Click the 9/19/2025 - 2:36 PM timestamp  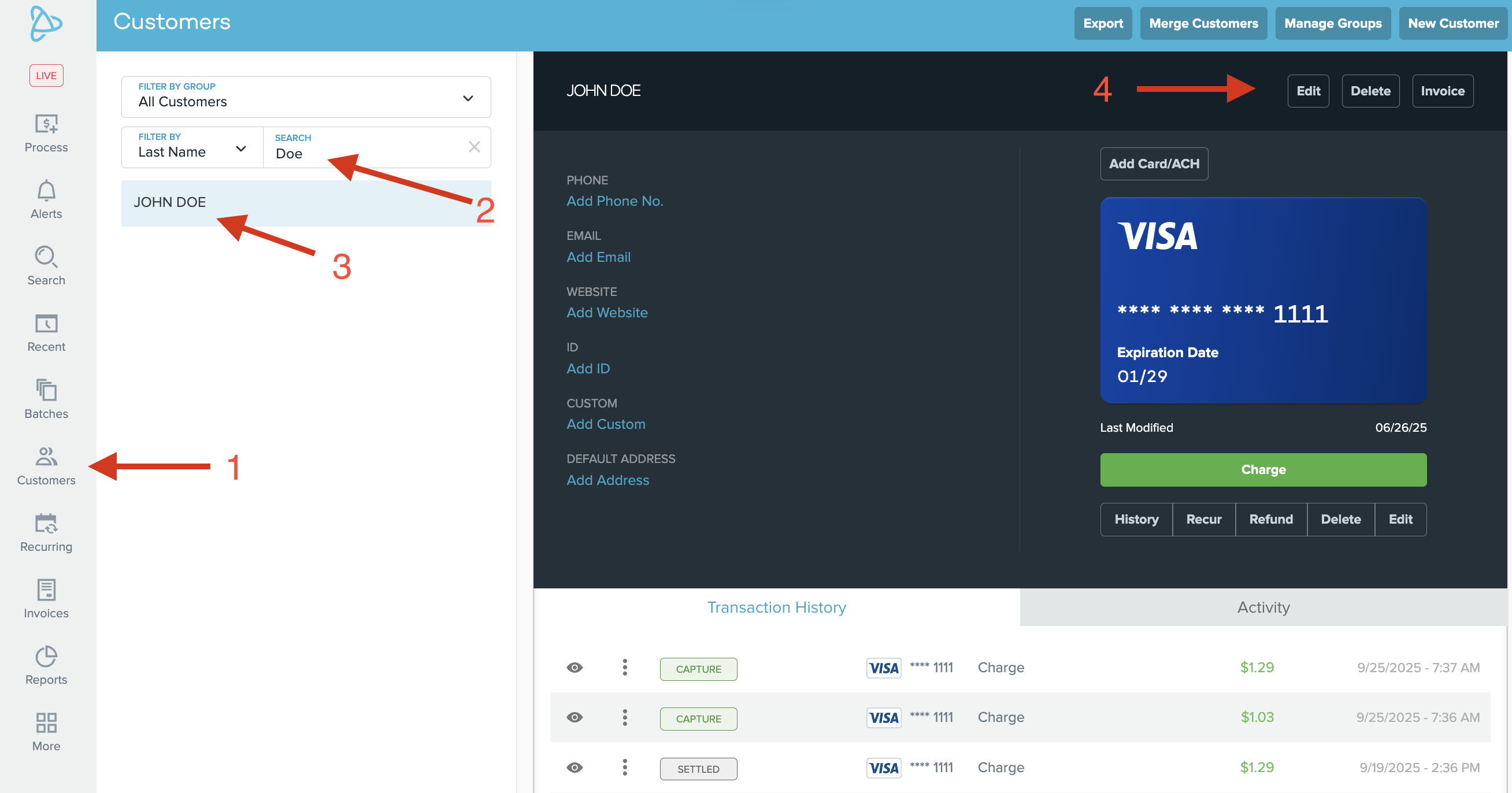(1420, 767)
